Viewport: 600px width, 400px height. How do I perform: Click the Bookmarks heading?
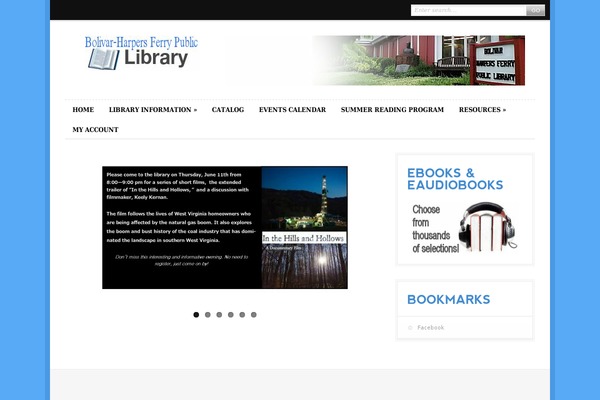coord(448,299)
